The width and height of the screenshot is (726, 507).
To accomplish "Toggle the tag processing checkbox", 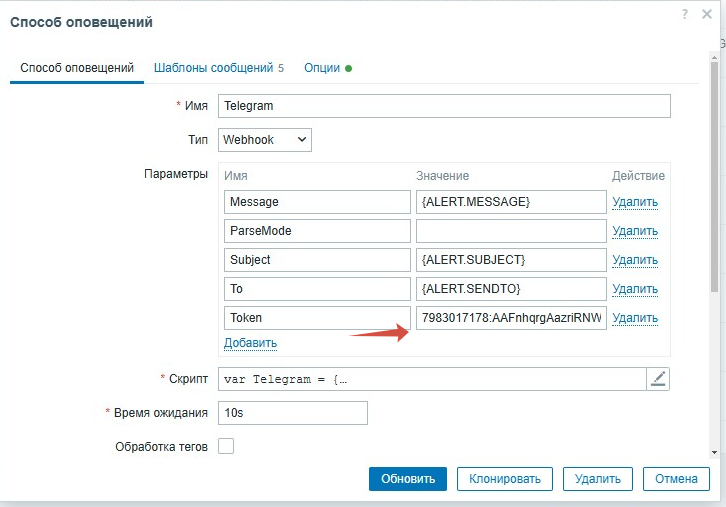I will pyautogui.click(x=226, y=446).
